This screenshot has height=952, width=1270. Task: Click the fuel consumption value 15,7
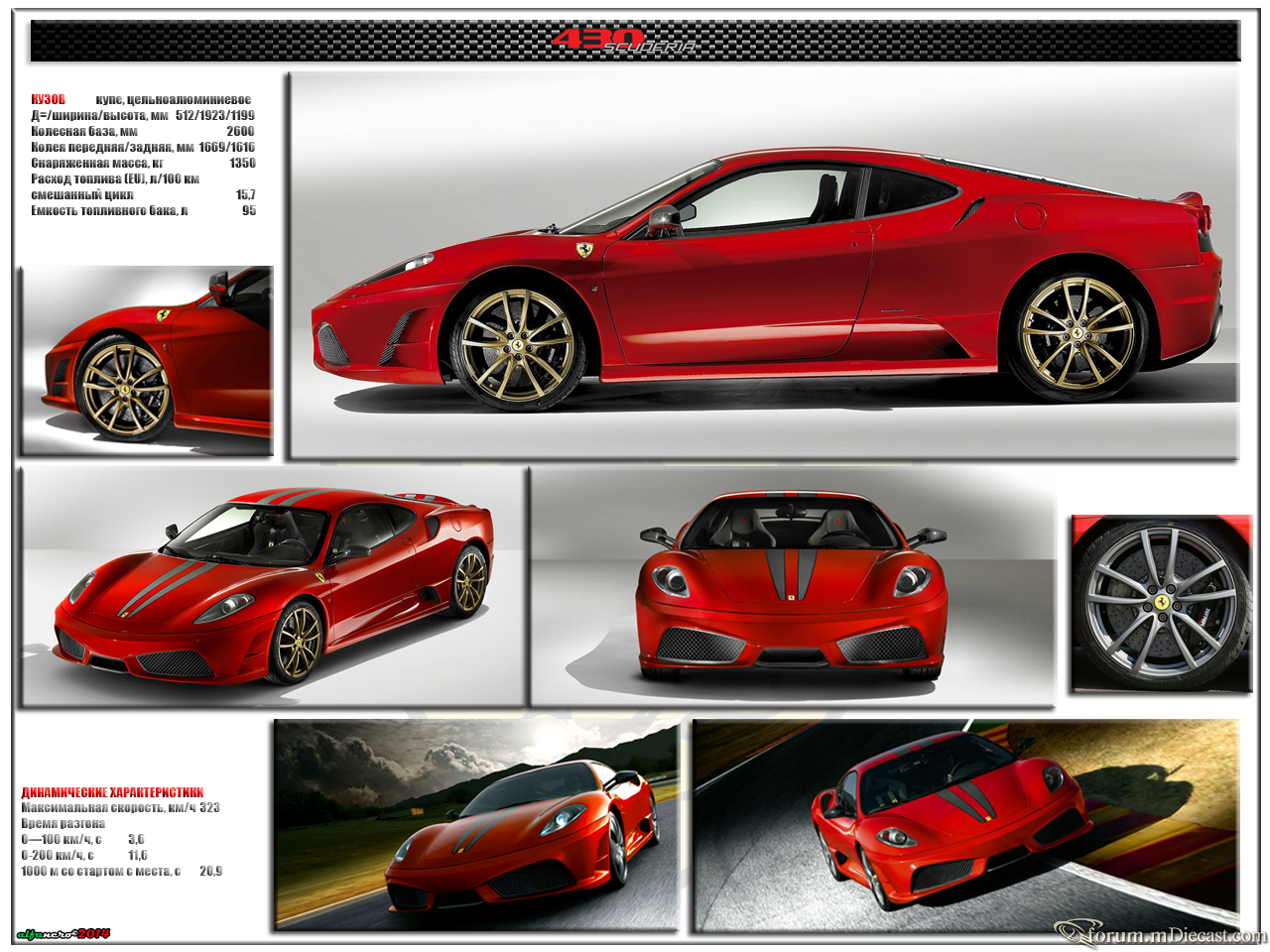[x=245, y=194]
